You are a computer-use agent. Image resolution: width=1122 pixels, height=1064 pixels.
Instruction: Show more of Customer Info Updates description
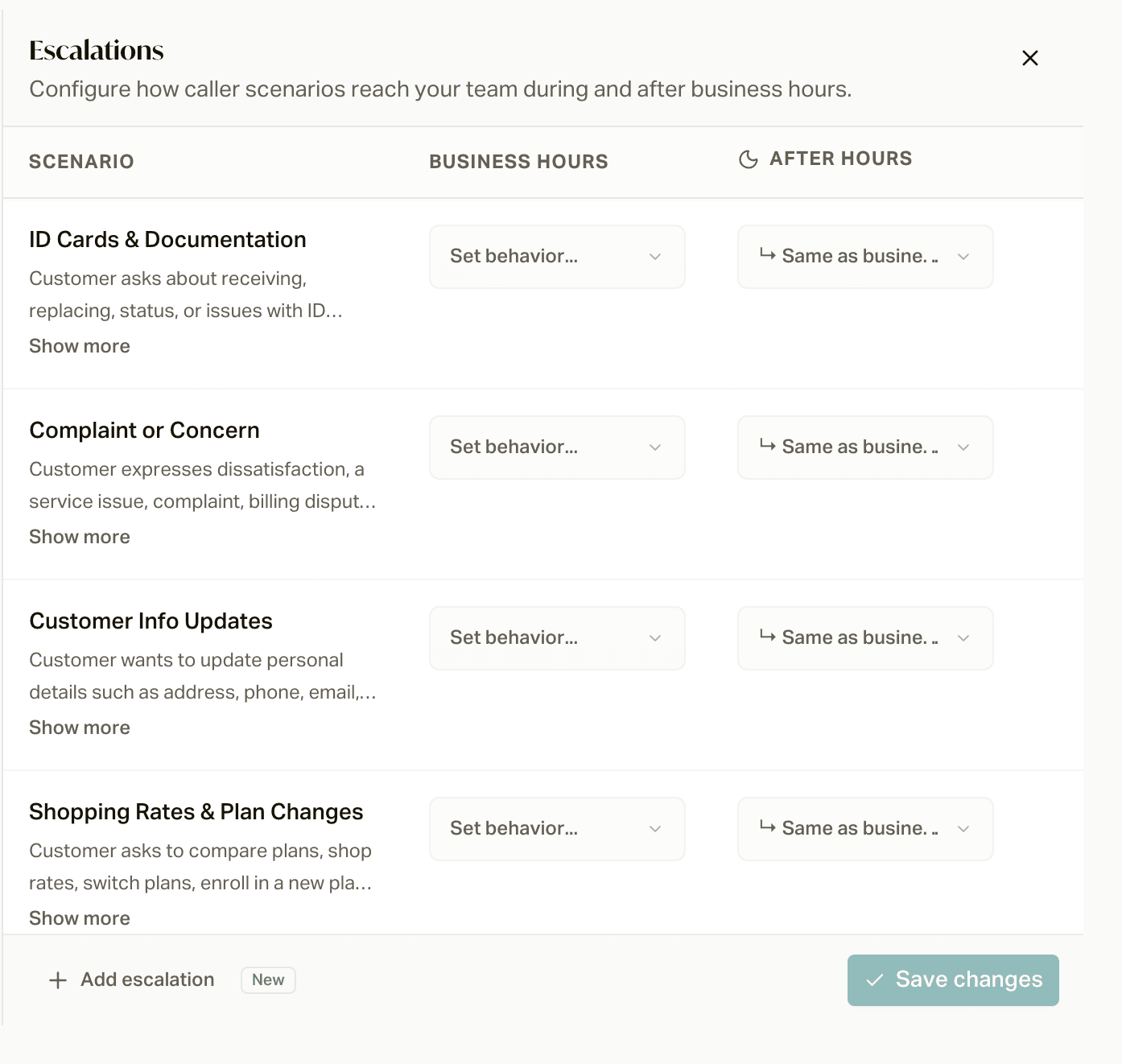click(80, 728)
